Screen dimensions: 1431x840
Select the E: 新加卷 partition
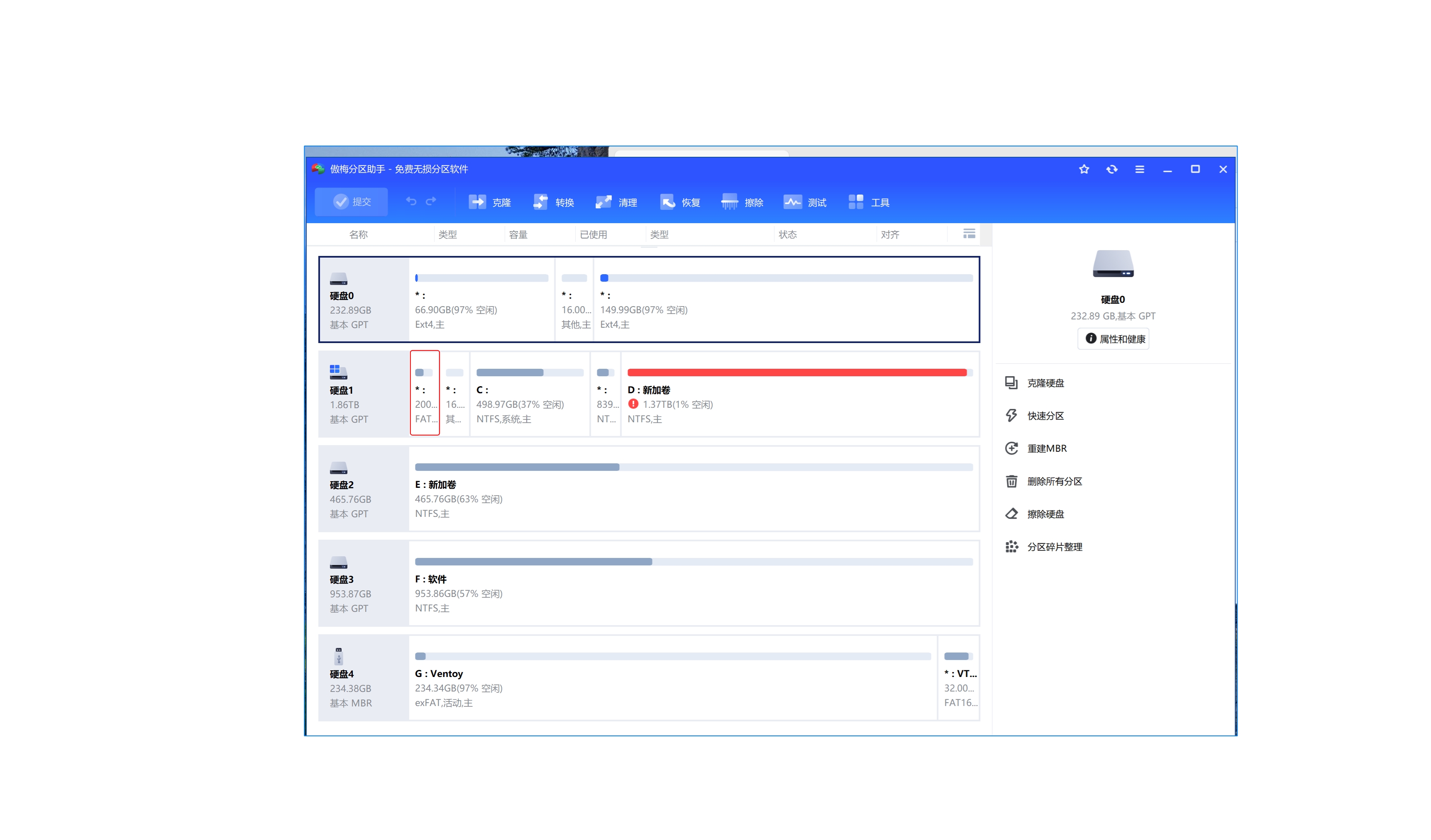694,489
